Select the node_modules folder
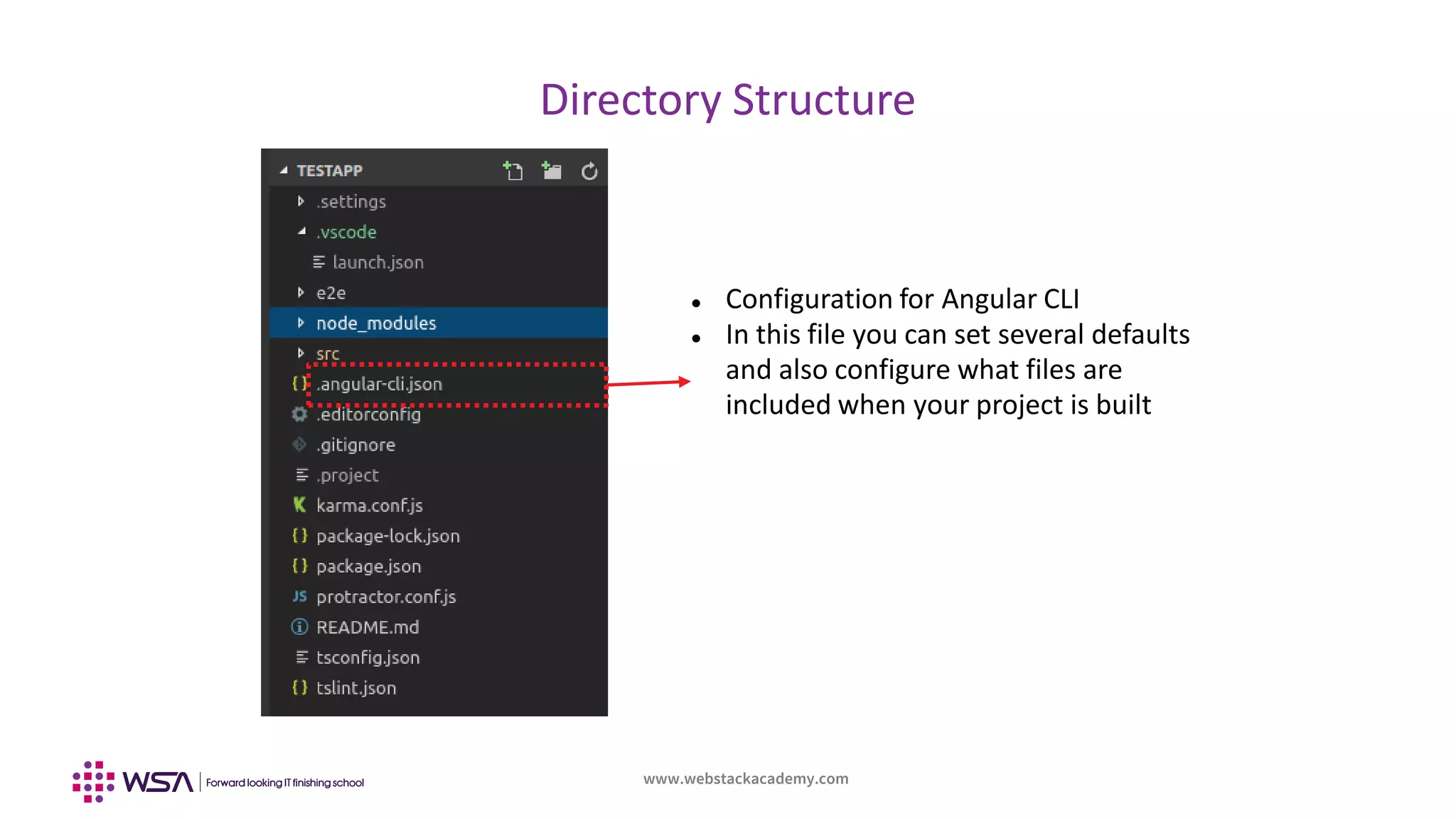The image size is (1456, 819). (x=375, y=323)
